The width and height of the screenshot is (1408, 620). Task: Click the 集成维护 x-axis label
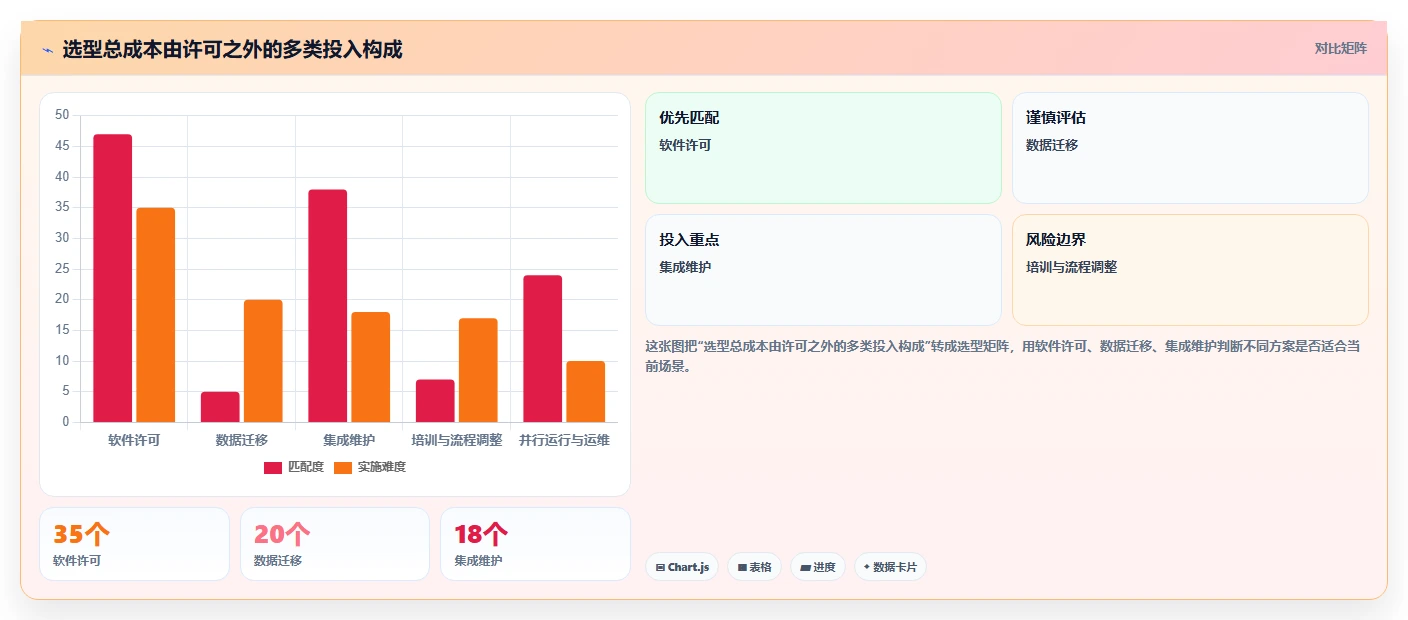349,440
